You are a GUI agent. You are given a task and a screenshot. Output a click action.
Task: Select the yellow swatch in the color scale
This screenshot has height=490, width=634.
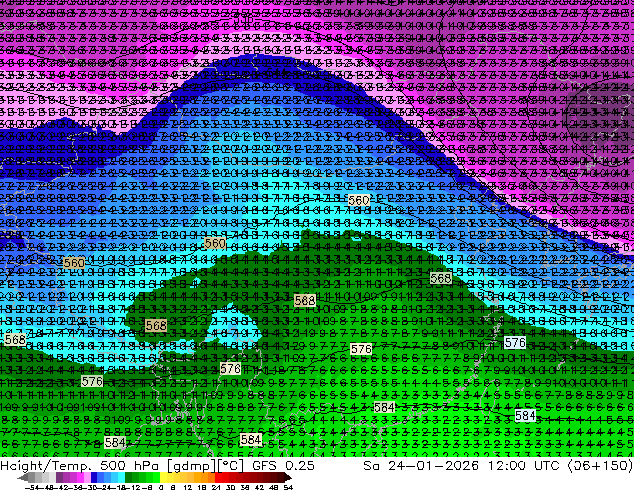(x=163, y=477)
